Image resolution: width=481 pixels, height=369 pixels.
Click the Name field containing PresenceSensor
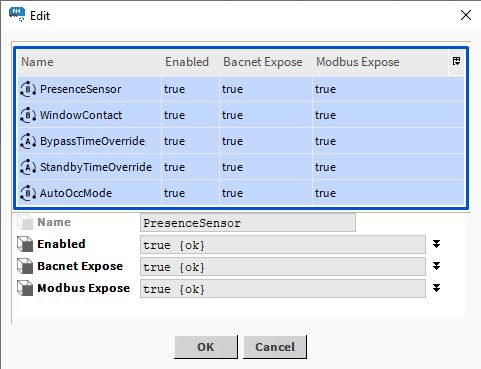click(248, 223)
